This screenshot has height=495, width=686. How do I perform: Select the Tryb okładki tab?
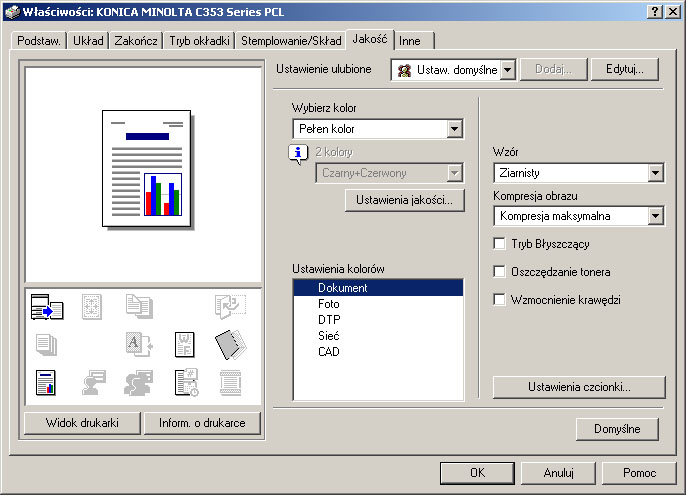[199, 41]
